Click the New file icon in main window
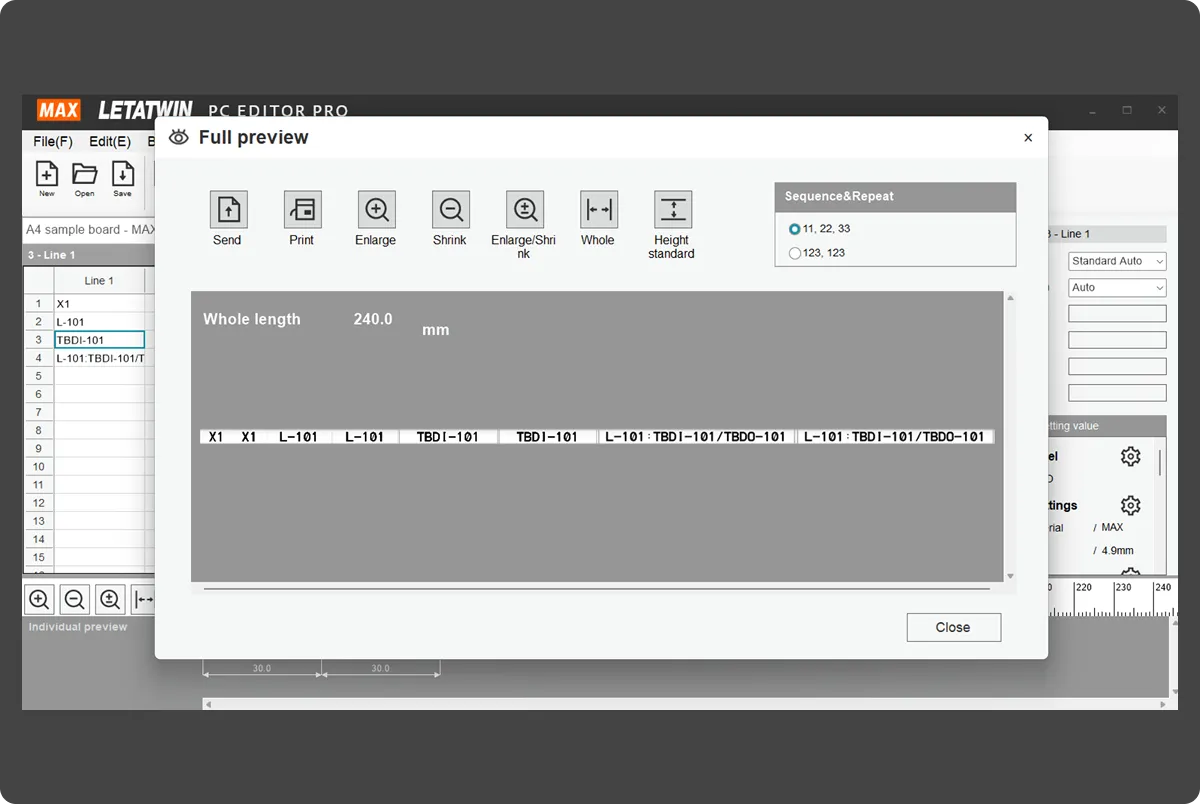Screen dimensions: 1200x804 click(x=47, y=174)
